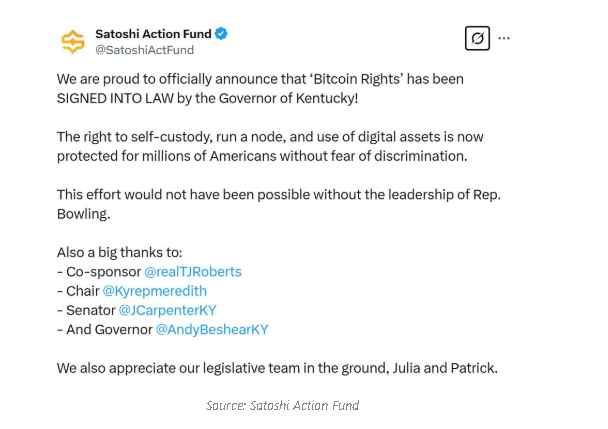The height and width of the screenshot is (429, 608).
Task: Click the 'right to self-custody' paragraph
Action: (x=270, y=146)
